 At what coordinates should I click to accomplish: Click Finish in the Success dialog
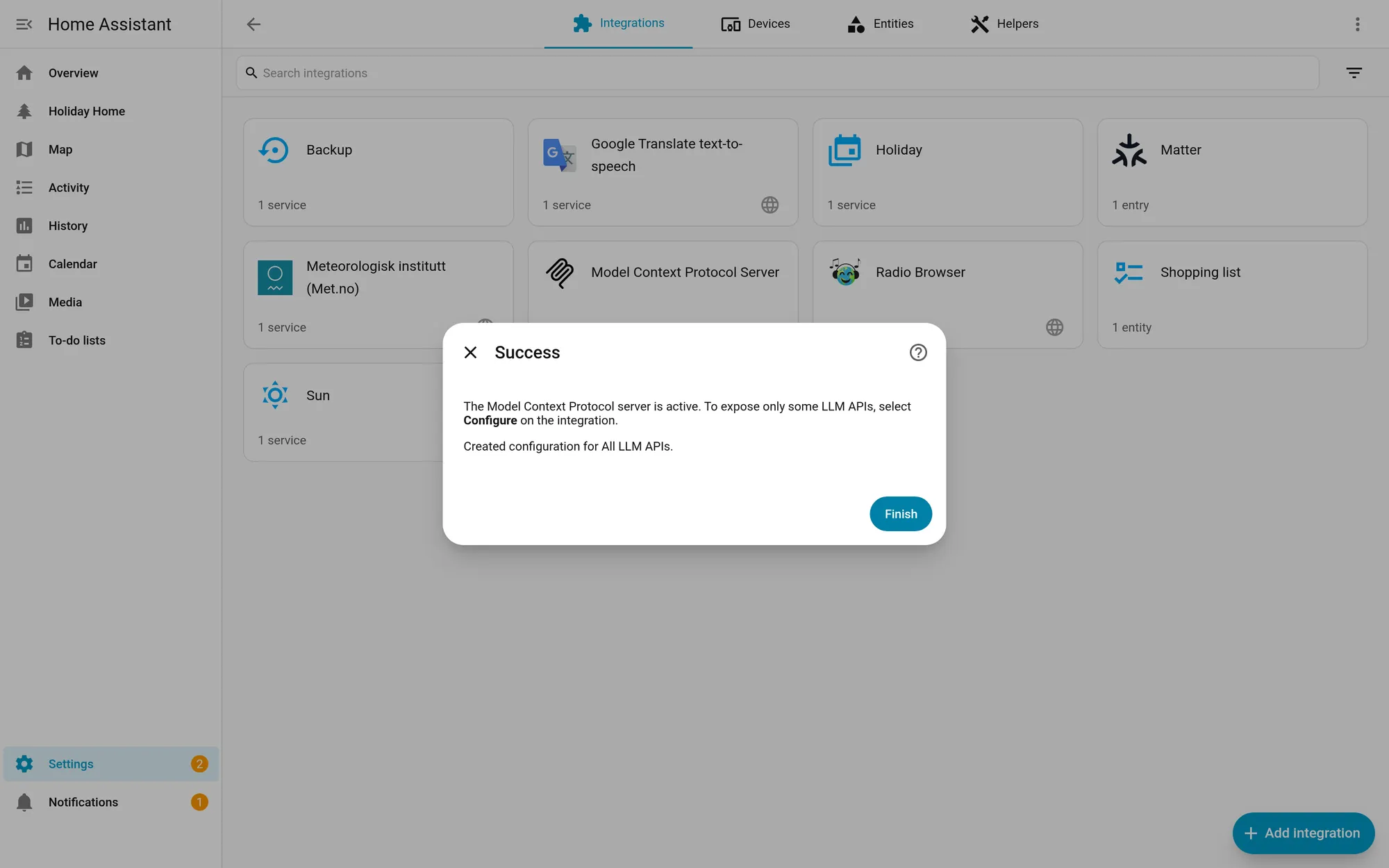(x=901, y=514)
